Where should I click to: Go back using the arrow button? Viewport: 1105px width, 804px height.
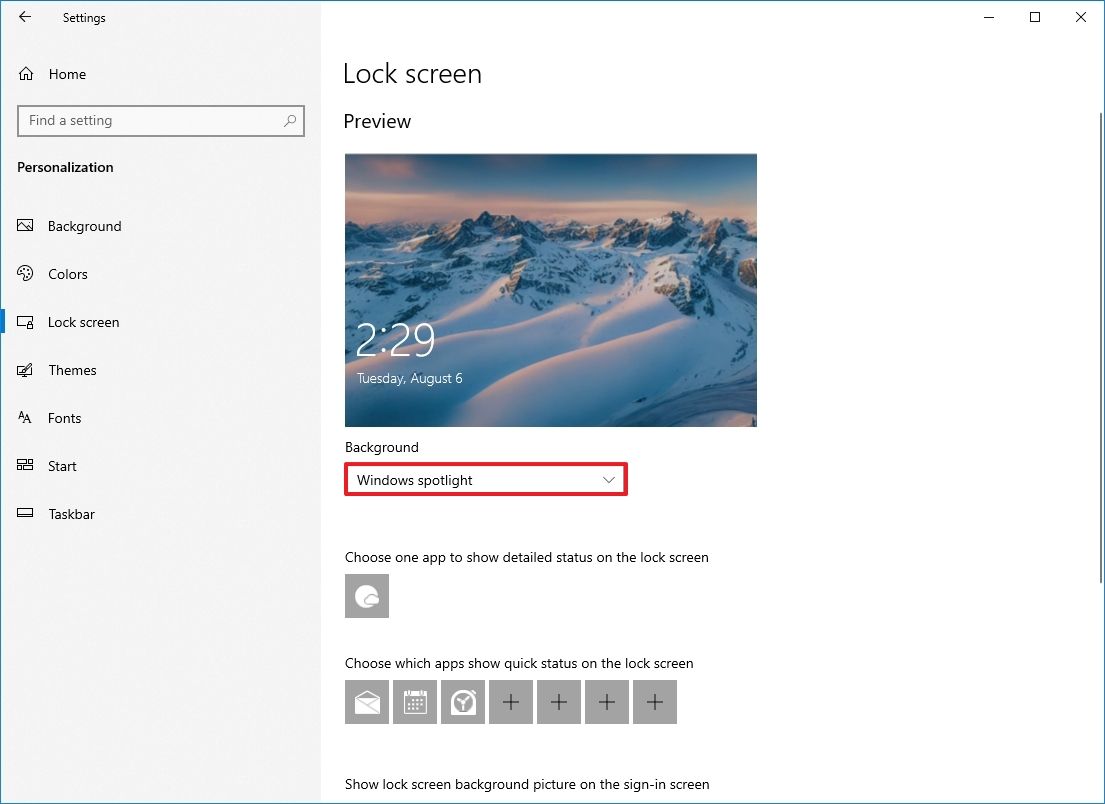click(x=24, y=17)
